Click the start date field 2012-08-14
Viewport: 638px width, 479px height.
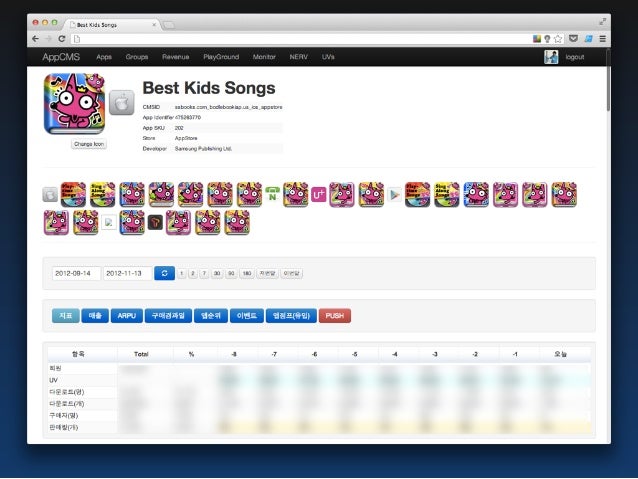click(76, 273)
